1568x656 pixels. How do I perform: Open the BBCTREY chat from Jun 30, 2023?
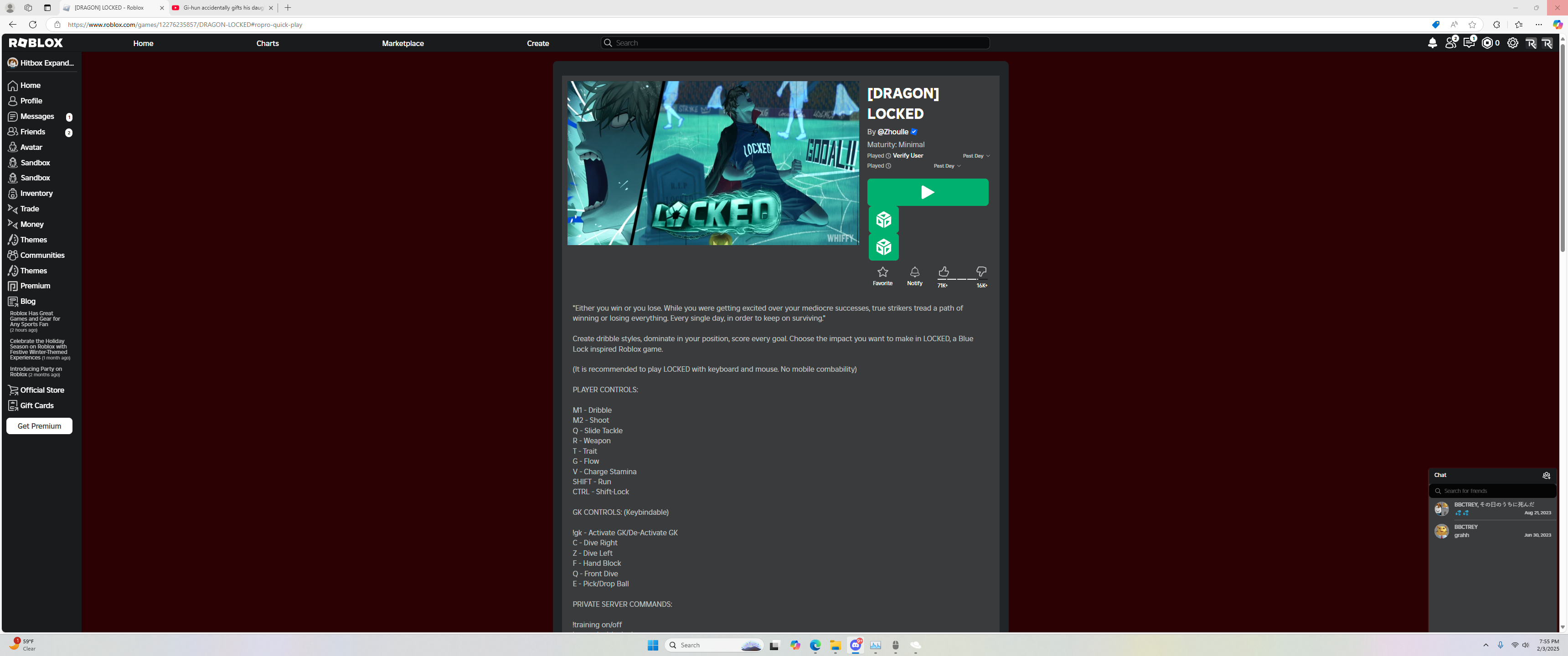1492,531
